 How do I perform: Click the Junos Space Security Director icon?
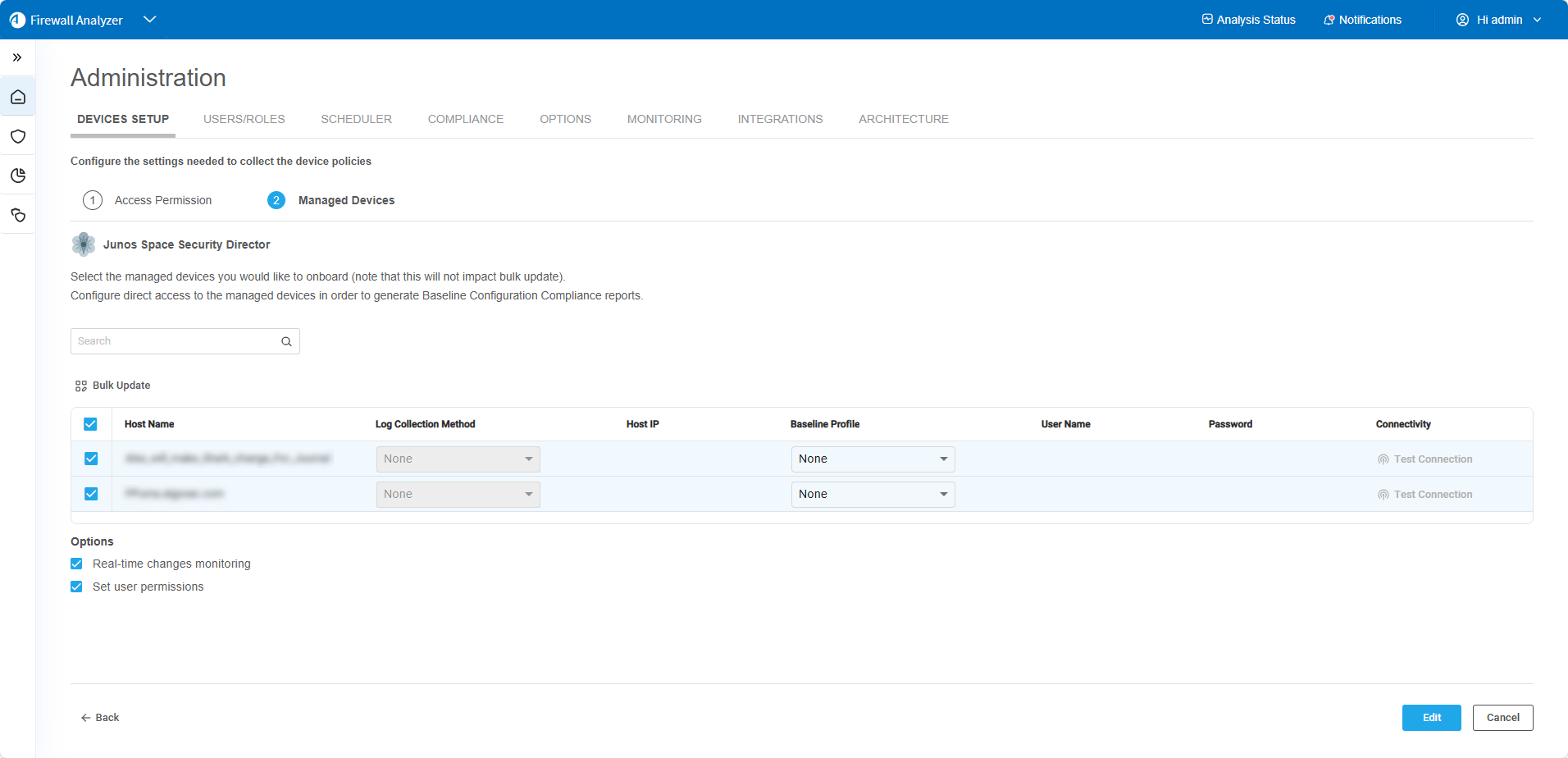point(84,244)
